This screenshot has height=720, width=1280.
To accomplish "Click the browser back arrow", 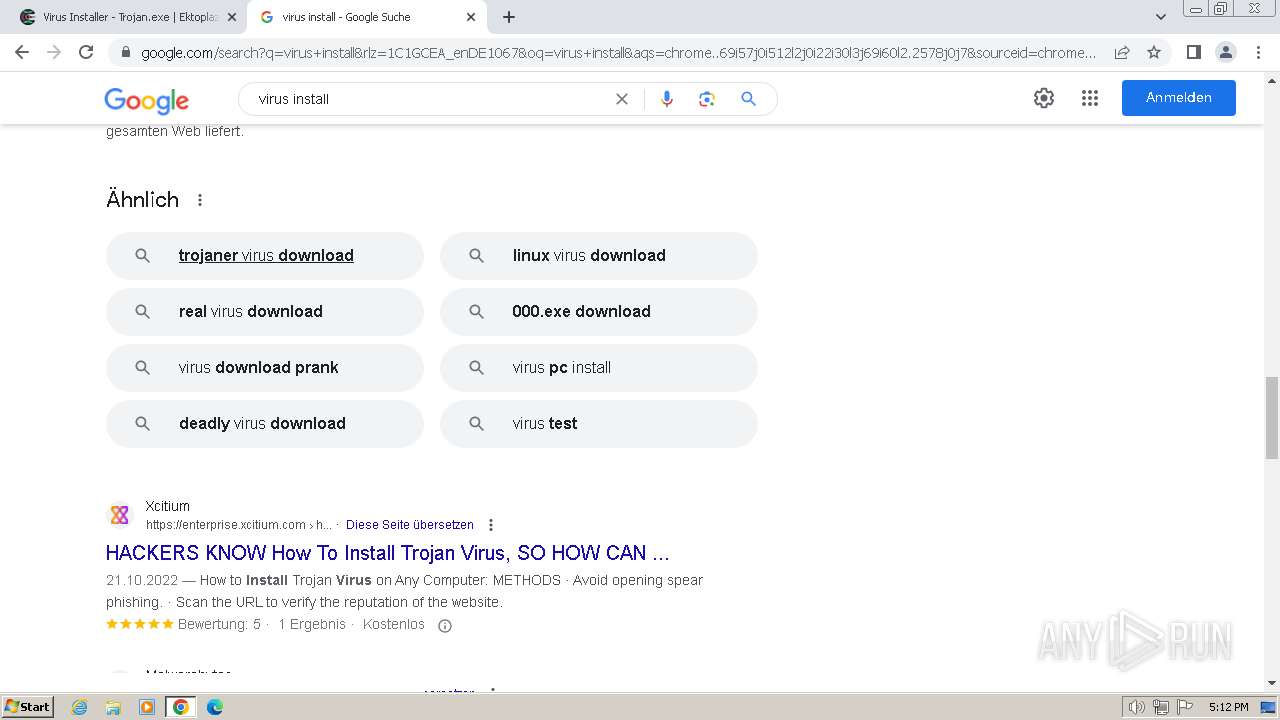I will coord(22,52).
